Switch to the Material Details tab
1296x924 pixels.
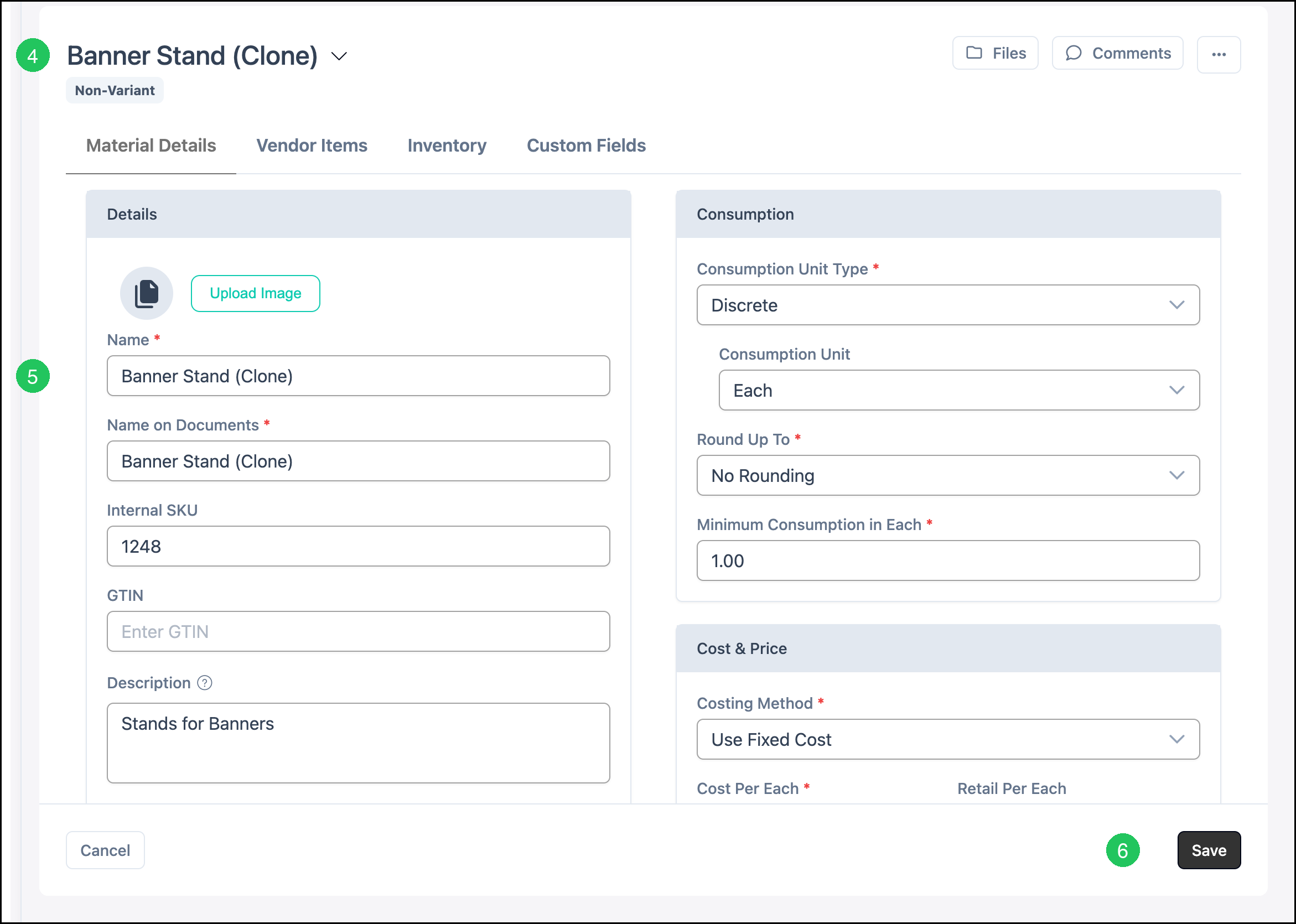point(151,146)
